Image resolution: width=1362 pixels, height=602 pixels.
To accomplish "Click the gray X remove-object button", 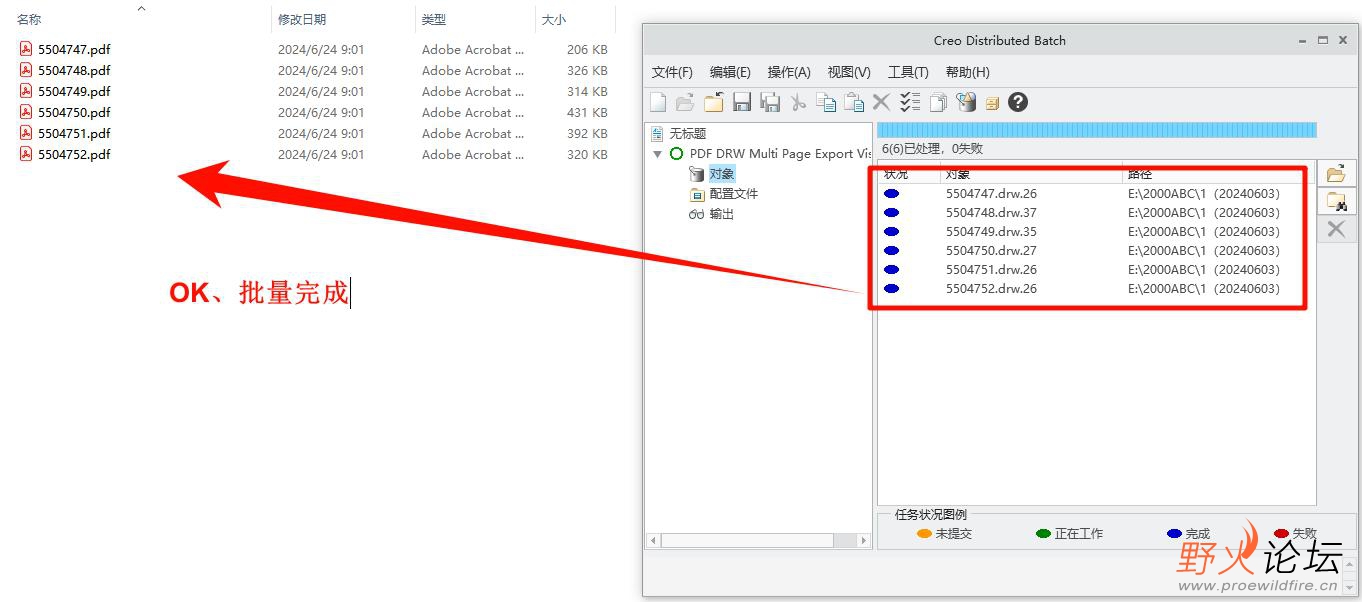I will [x=1336, y=229].
